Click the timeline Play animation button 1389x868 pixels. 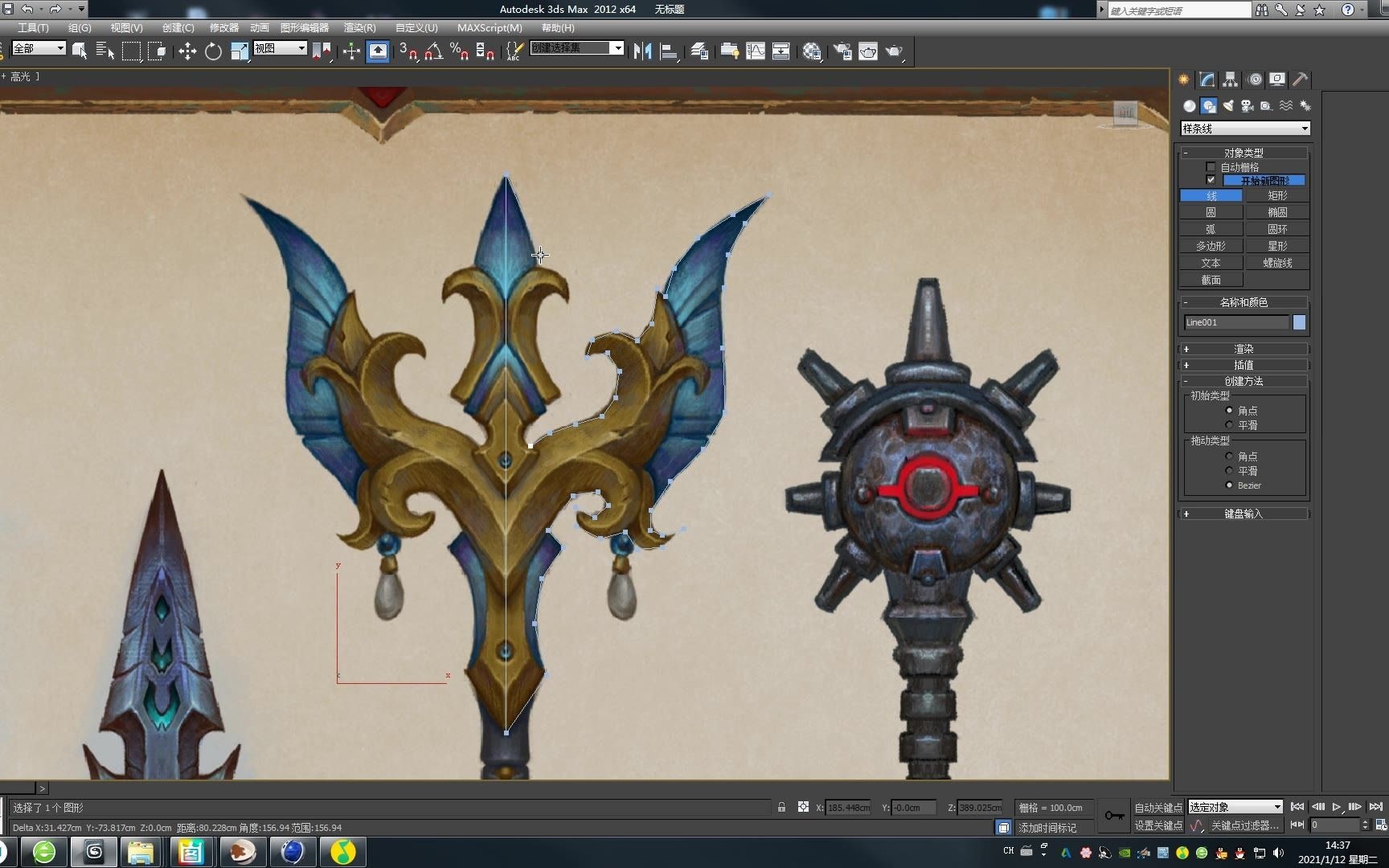1337,807
